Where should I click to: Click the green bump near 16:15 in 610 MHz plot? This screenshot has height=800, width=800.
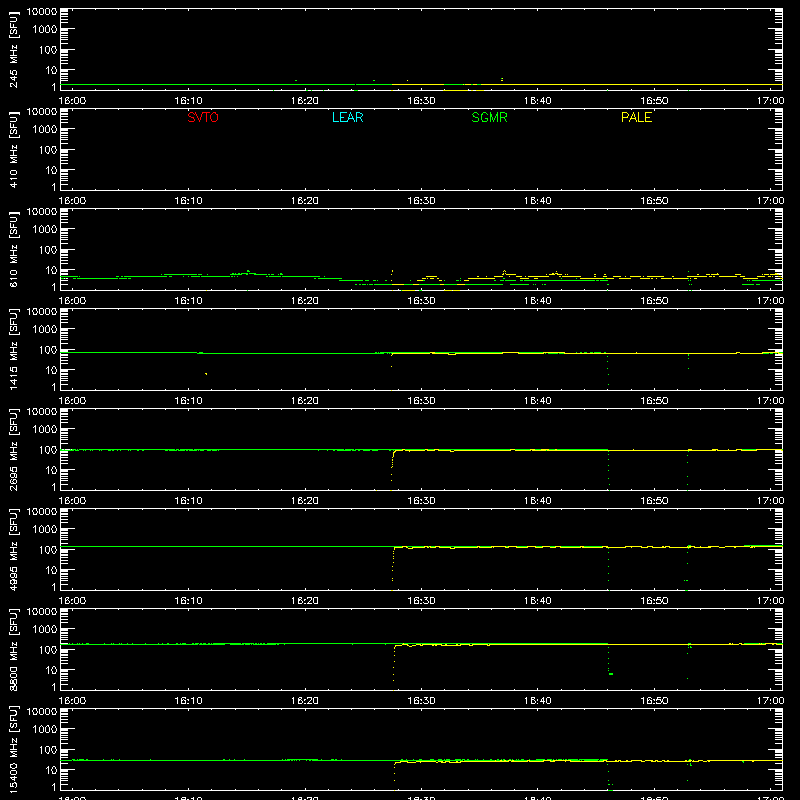click(248, 272)
